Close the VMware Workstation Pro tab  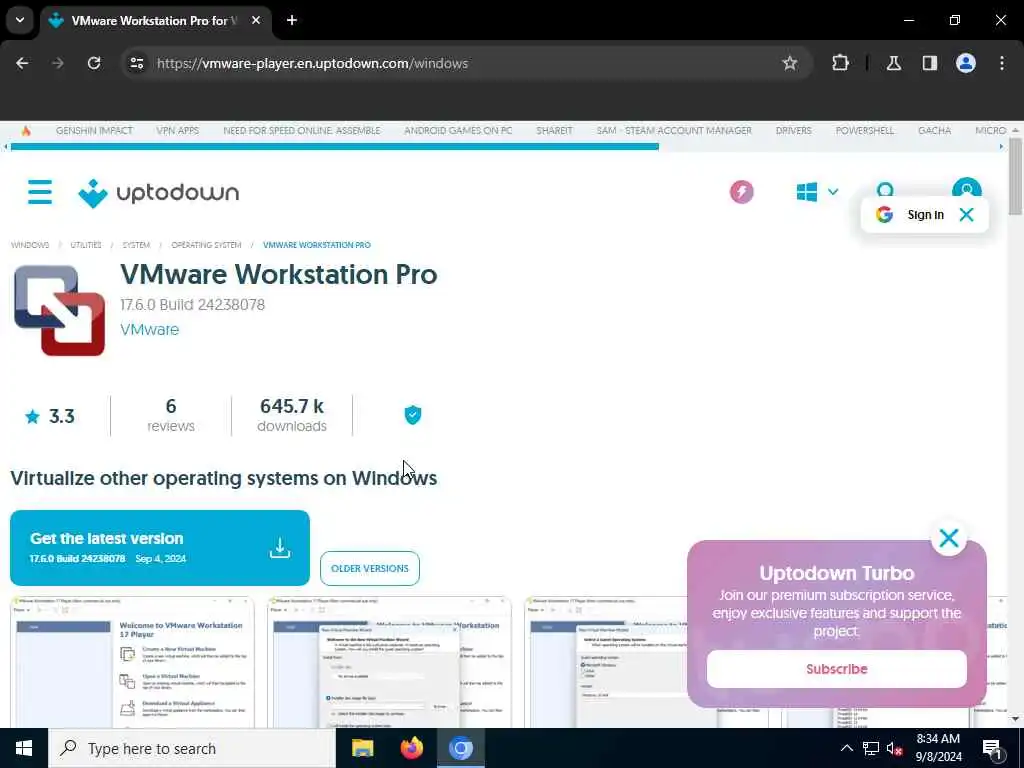coord(256,20)
